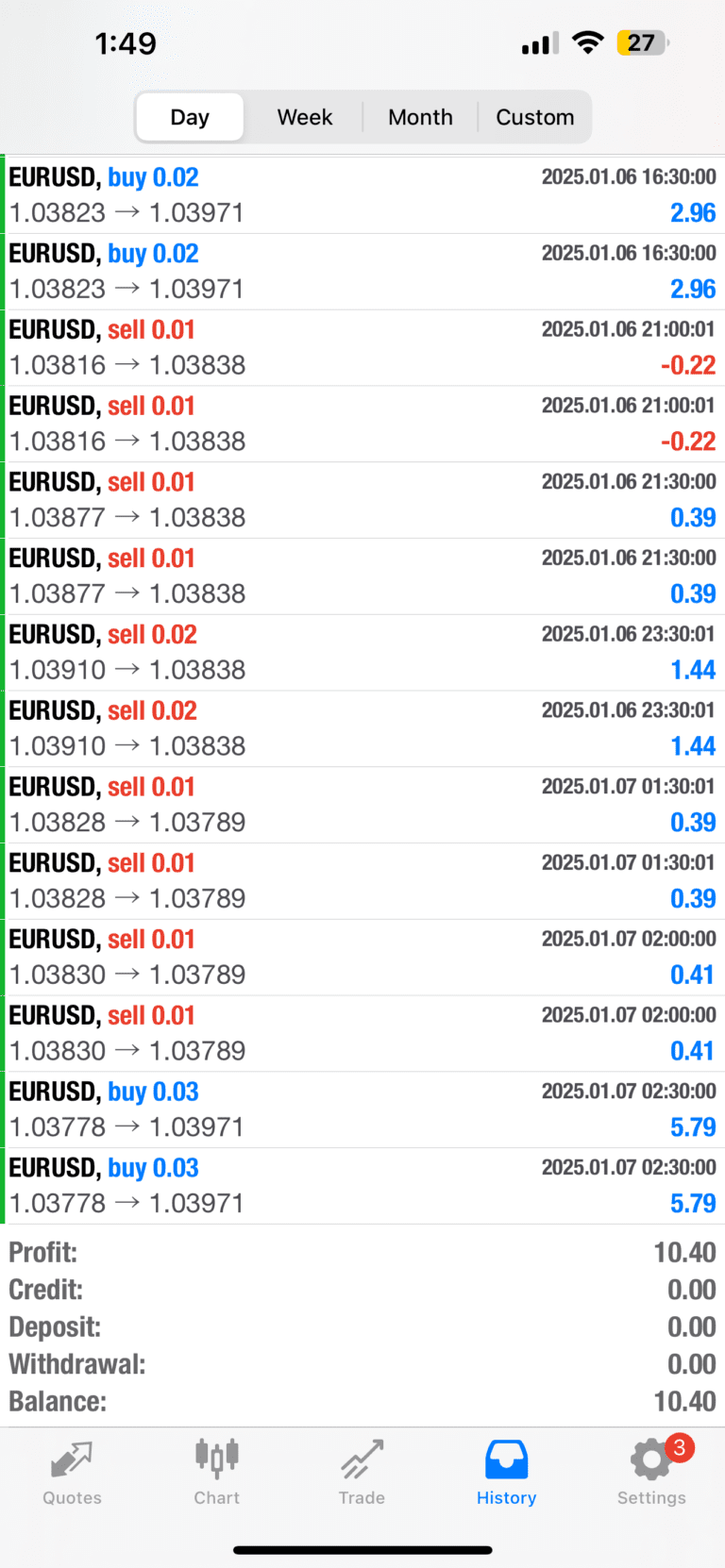Tap the red notification badge showing 3
Image resolution: width=725 pixels, height=1568 pixels.
point(679,1448)
